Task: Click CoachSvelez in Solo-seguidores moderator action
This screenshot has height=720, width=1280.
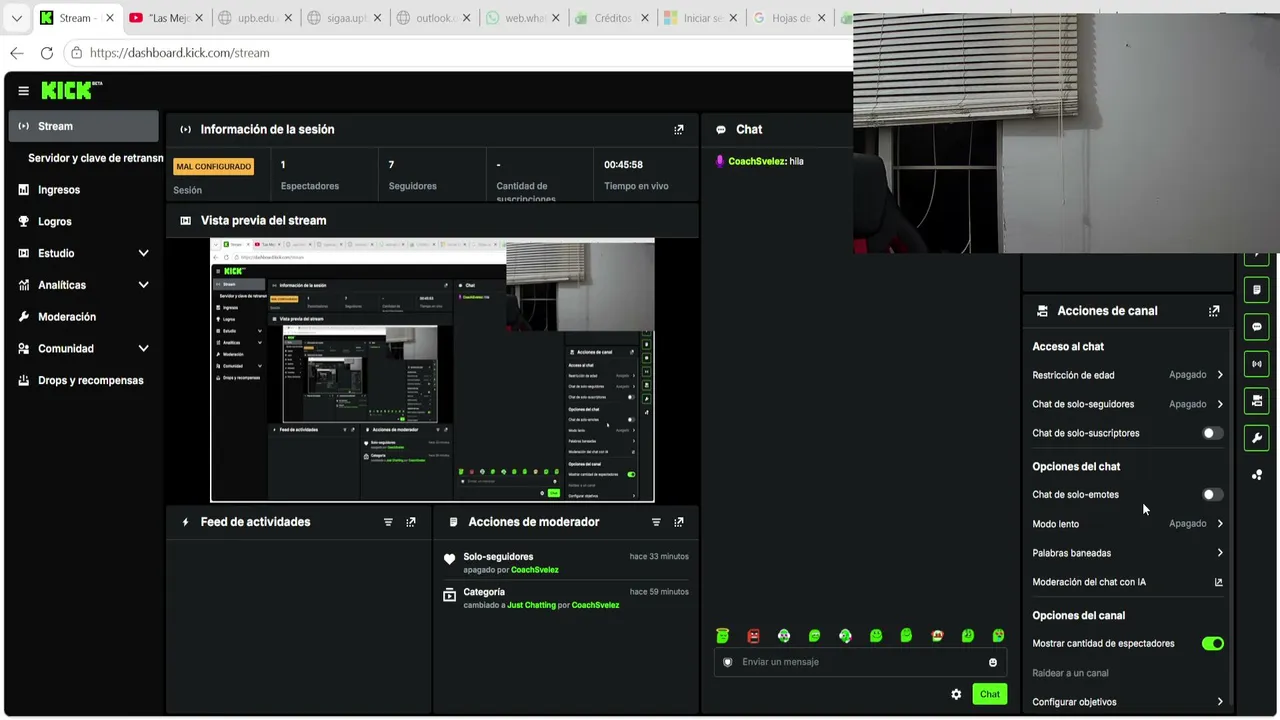Action: [x=535, y=570]
